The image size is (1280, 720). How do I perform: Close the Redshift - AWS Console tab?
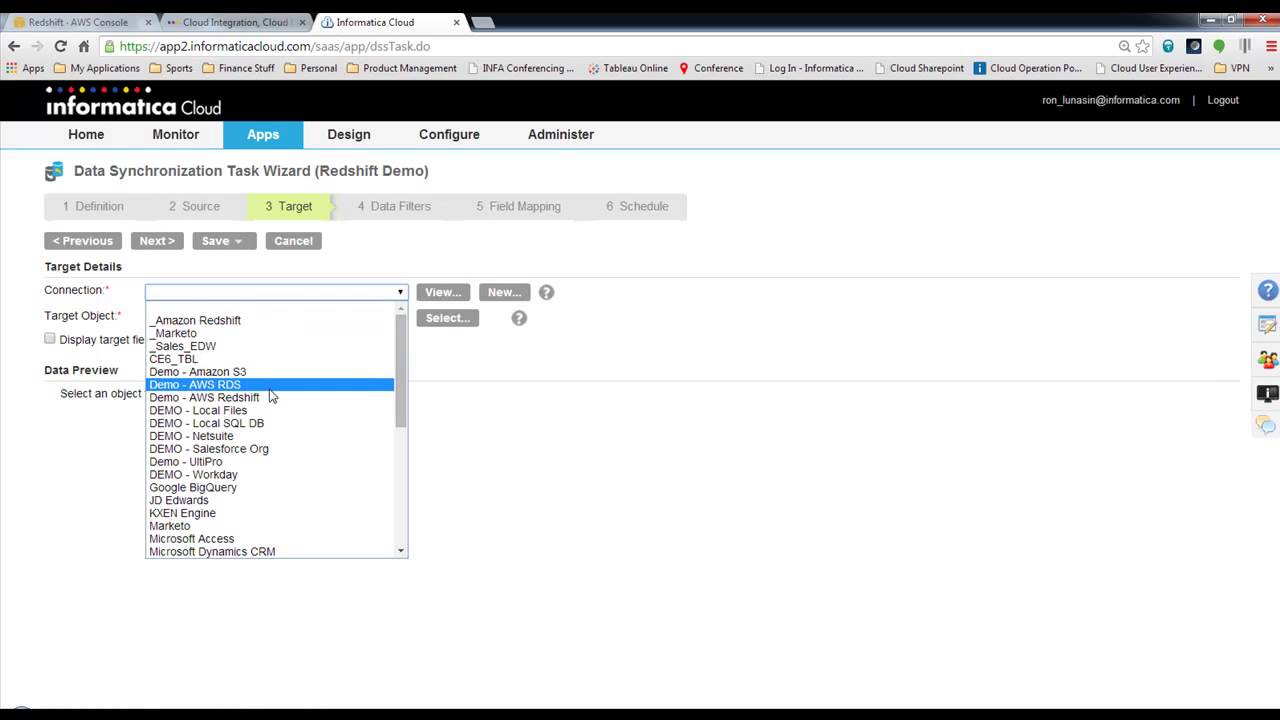(149, 22)
